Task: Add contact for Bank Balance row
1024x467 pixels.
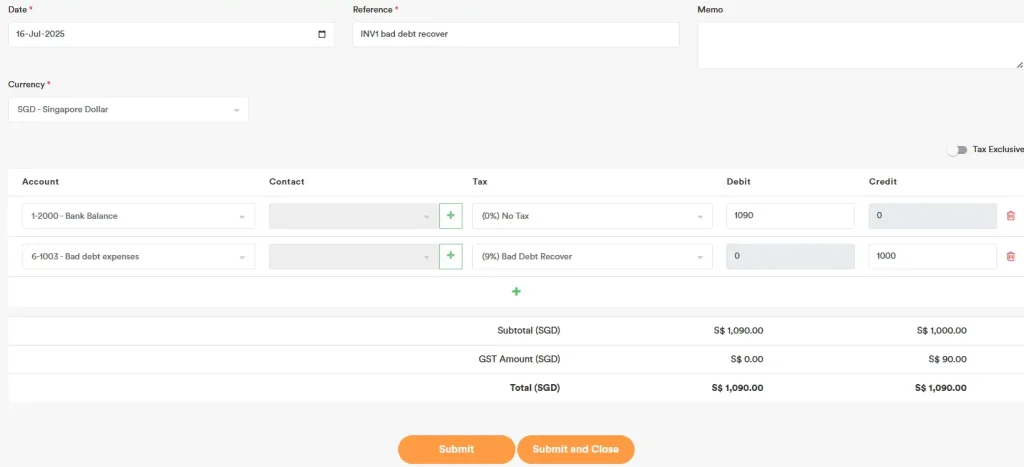Action: pos(450,216)
